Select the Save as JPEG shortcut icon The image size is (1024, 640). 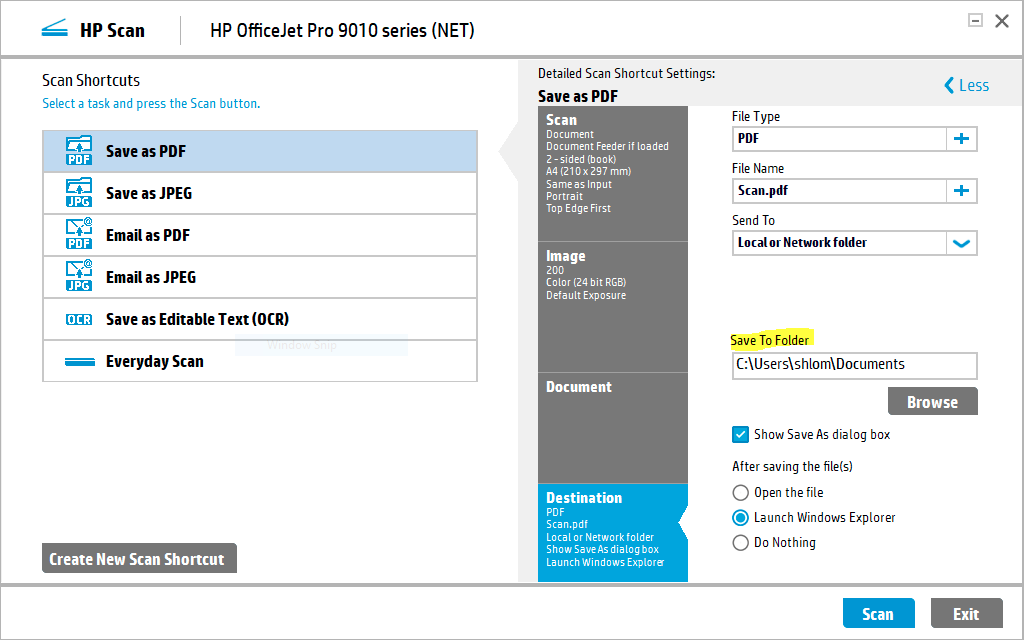78,193
